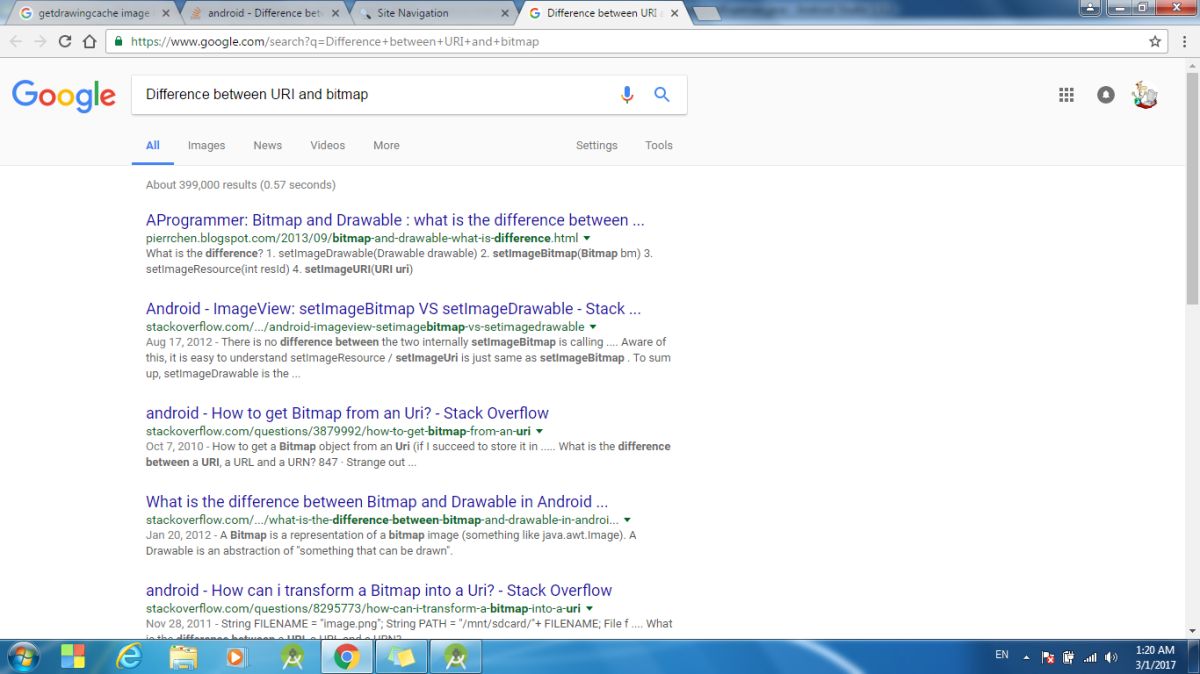Switch to Chrome in the taskbar
The height and width of the screenshot is (674, 1200).
346,657
